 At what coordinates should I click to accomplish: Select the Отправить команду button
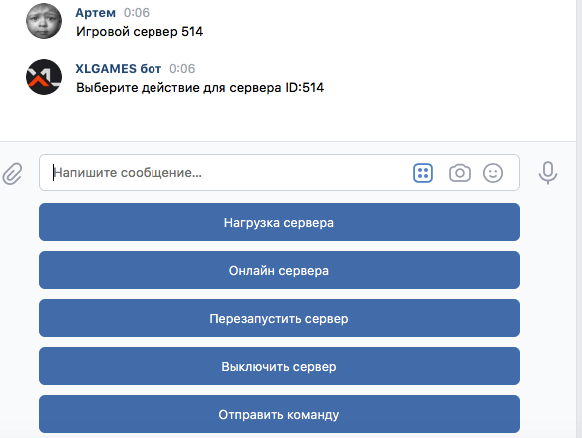click(x=279, y=414)
